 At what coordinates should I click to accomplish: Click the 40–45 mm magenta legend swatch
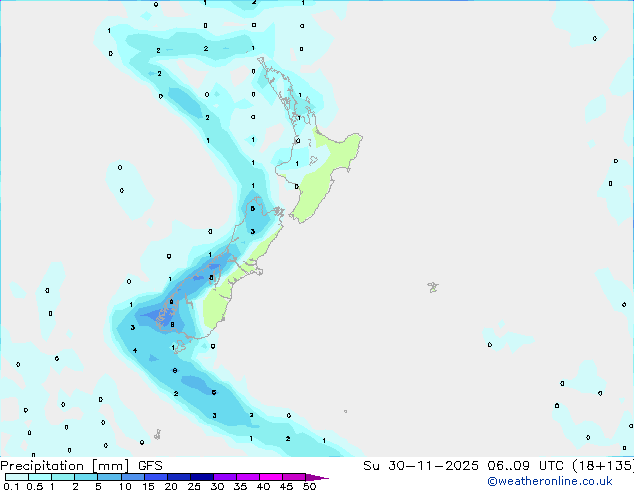click(x=271, y=477)
